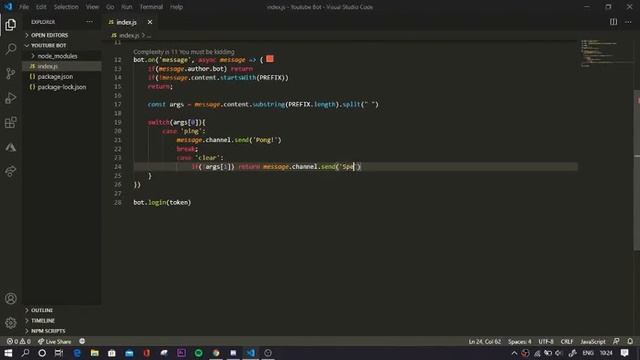Open the Manage gear icon
The width and height of the screenshot is (640, 360).
[11, 323]
